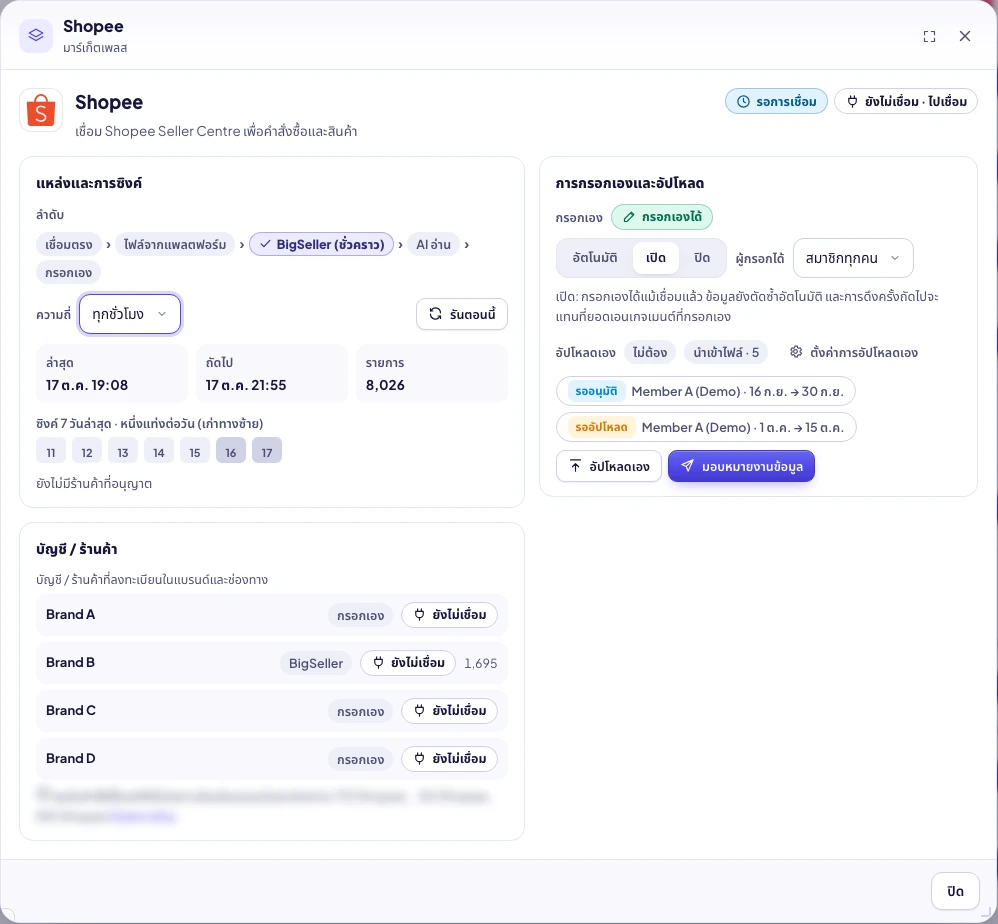Click the อัปโหลดเอง upload button

[609, 466]
